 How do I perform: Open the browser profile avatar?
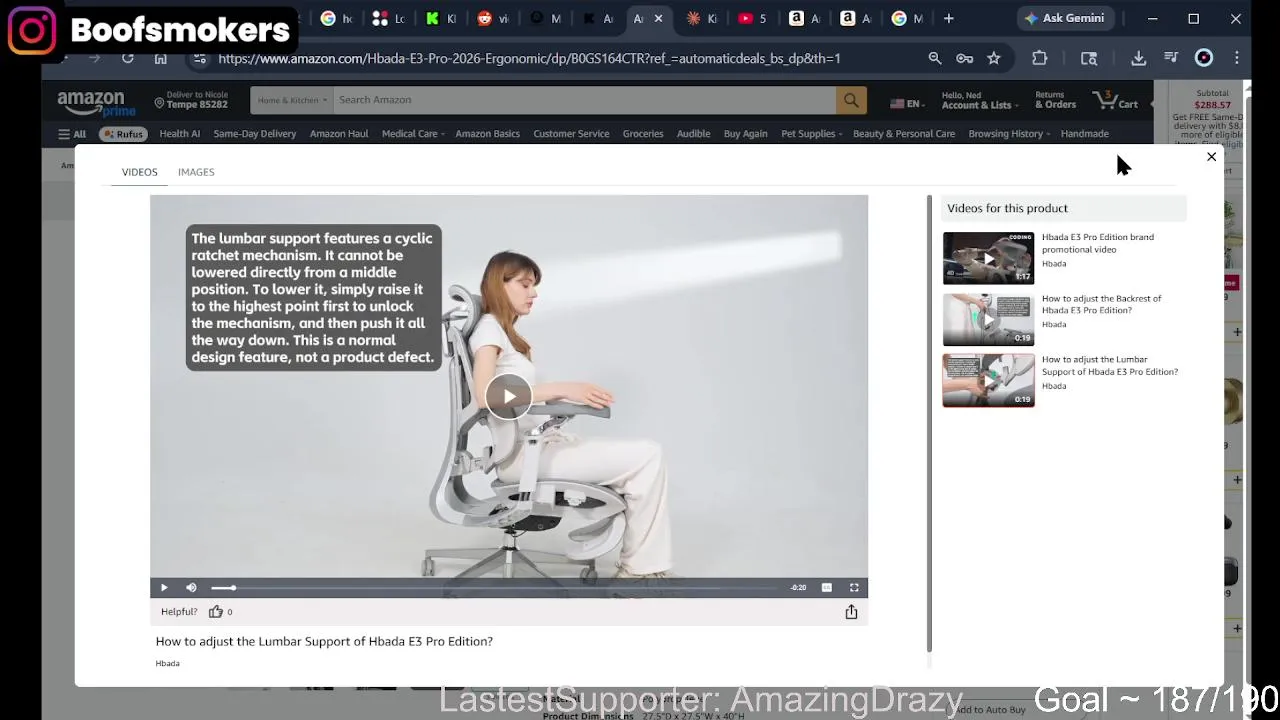[1204, 59]
